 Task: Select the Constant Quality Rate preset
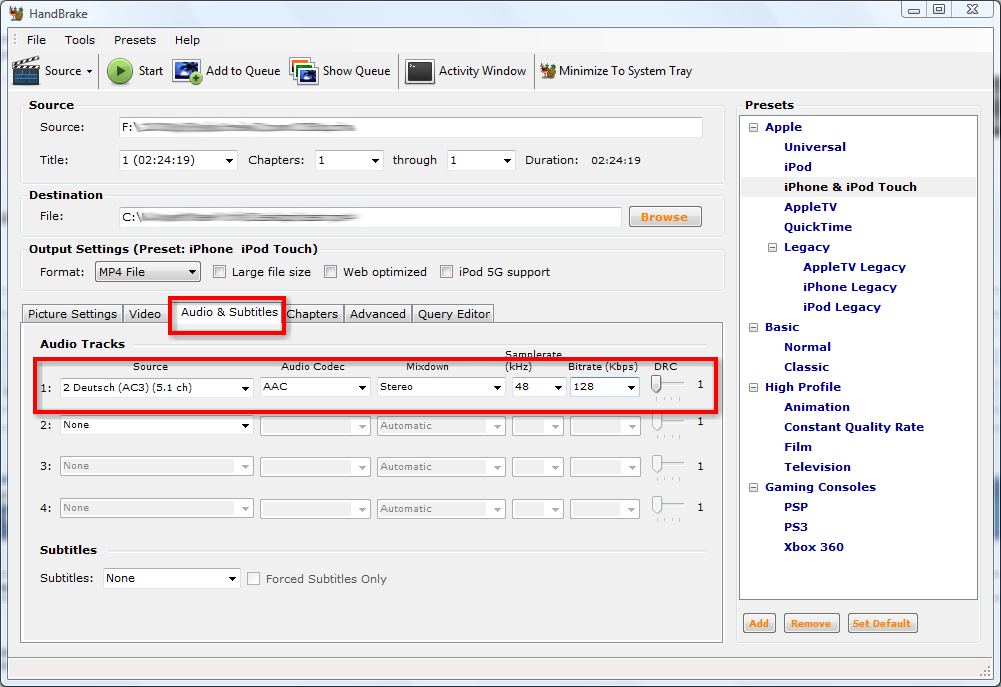854,427
